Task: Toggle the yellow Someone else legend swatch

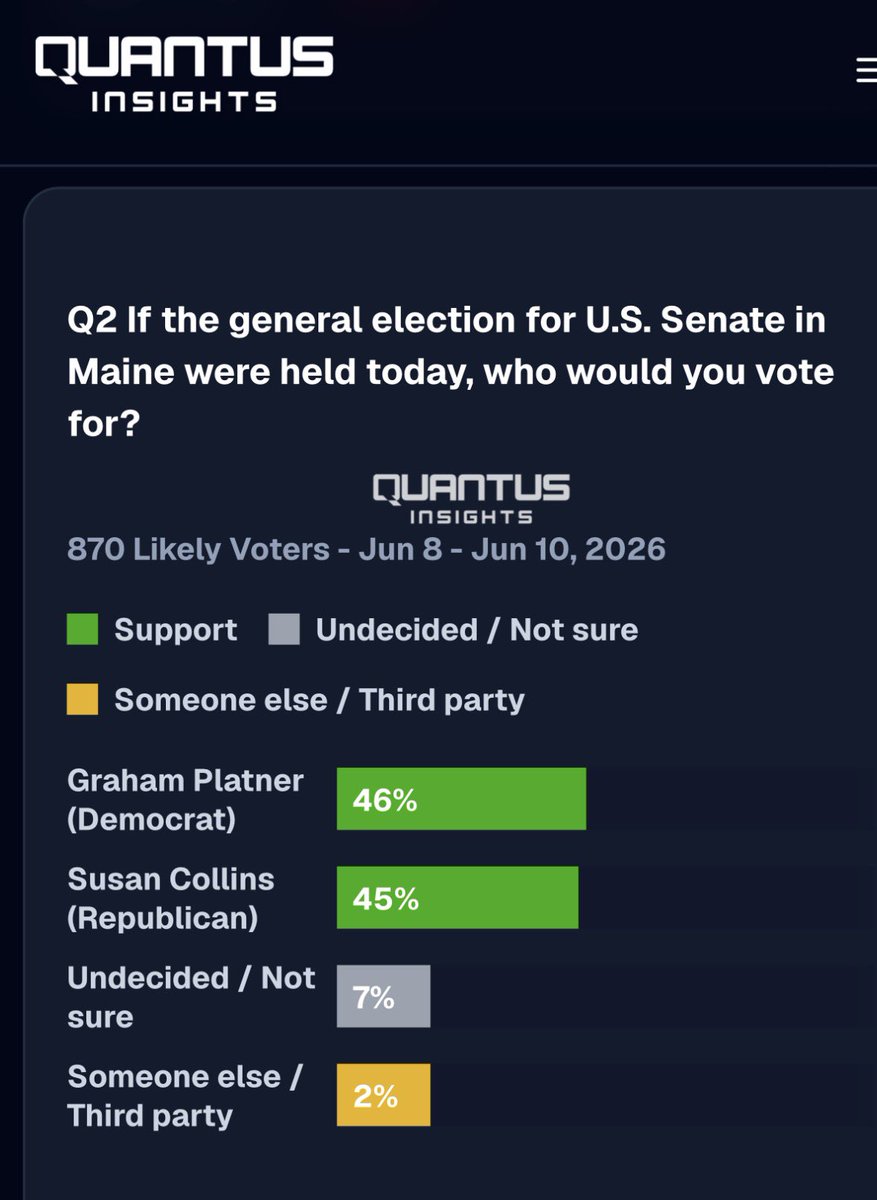Action: tap(82, 699)
